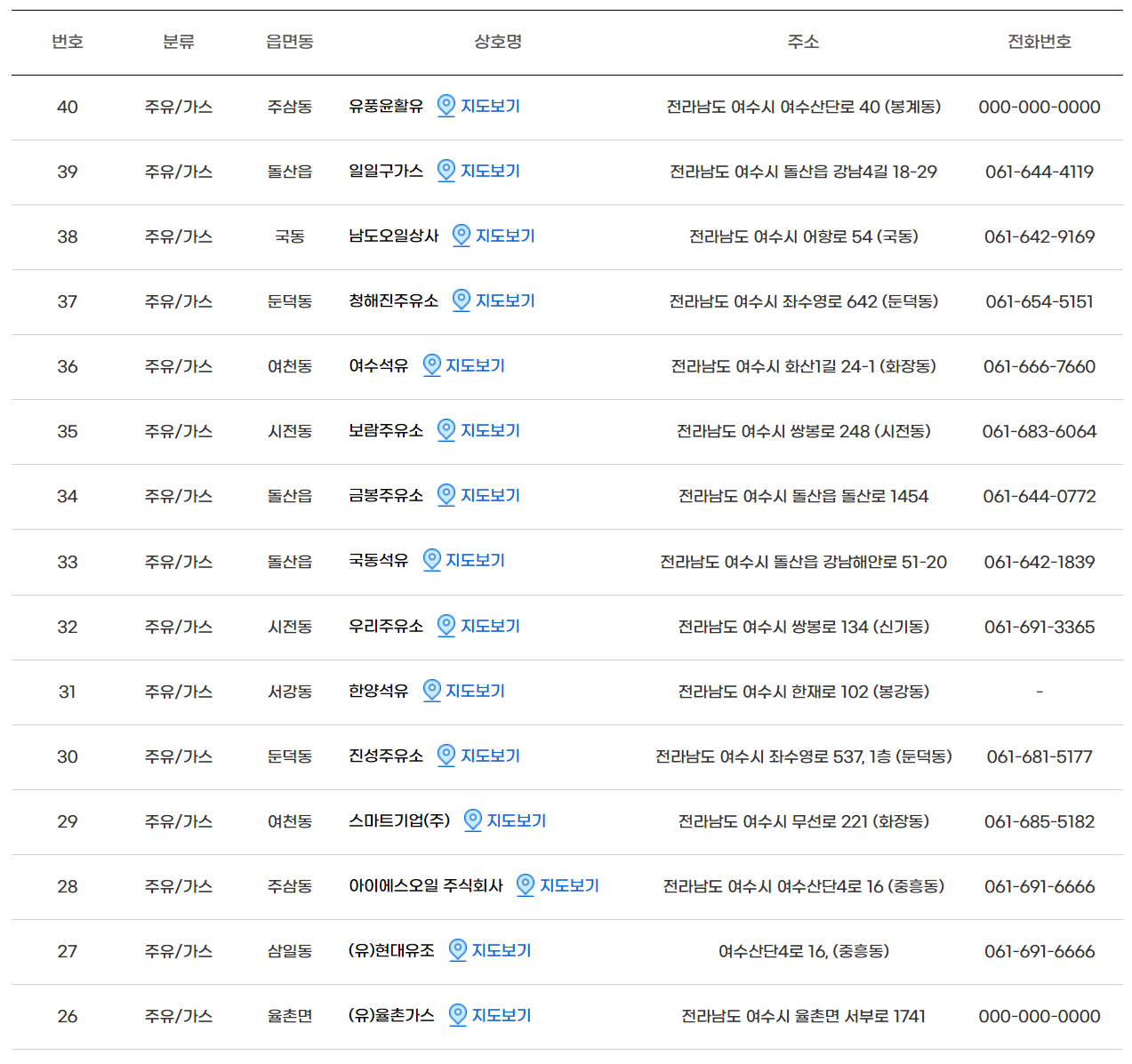Click map pin icon beside 여수석유
This screenshot has width=1132, height=1064.
click(432, 365)
